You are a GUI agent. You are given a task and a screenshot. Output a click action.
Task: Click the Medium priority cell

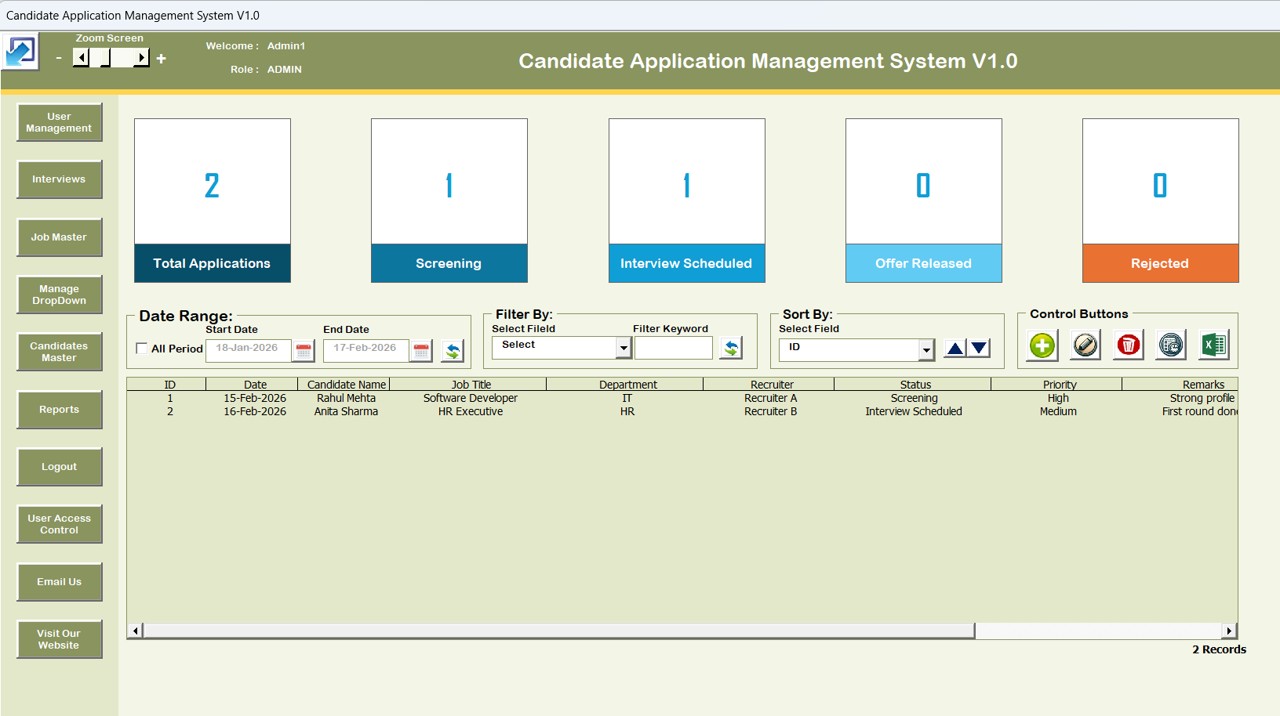[1058, 411]
